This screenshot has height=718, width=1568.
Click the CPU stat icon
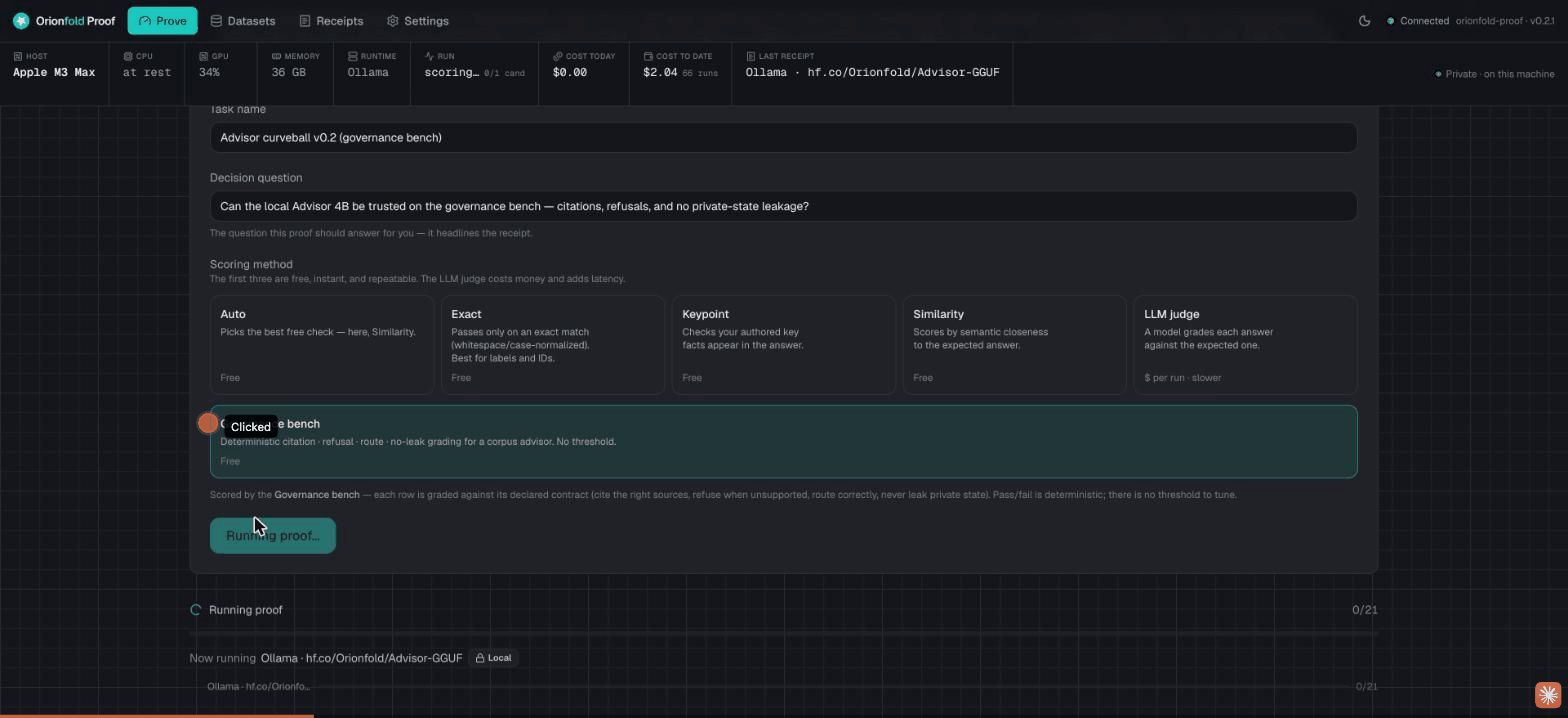[x=127, y=56]
